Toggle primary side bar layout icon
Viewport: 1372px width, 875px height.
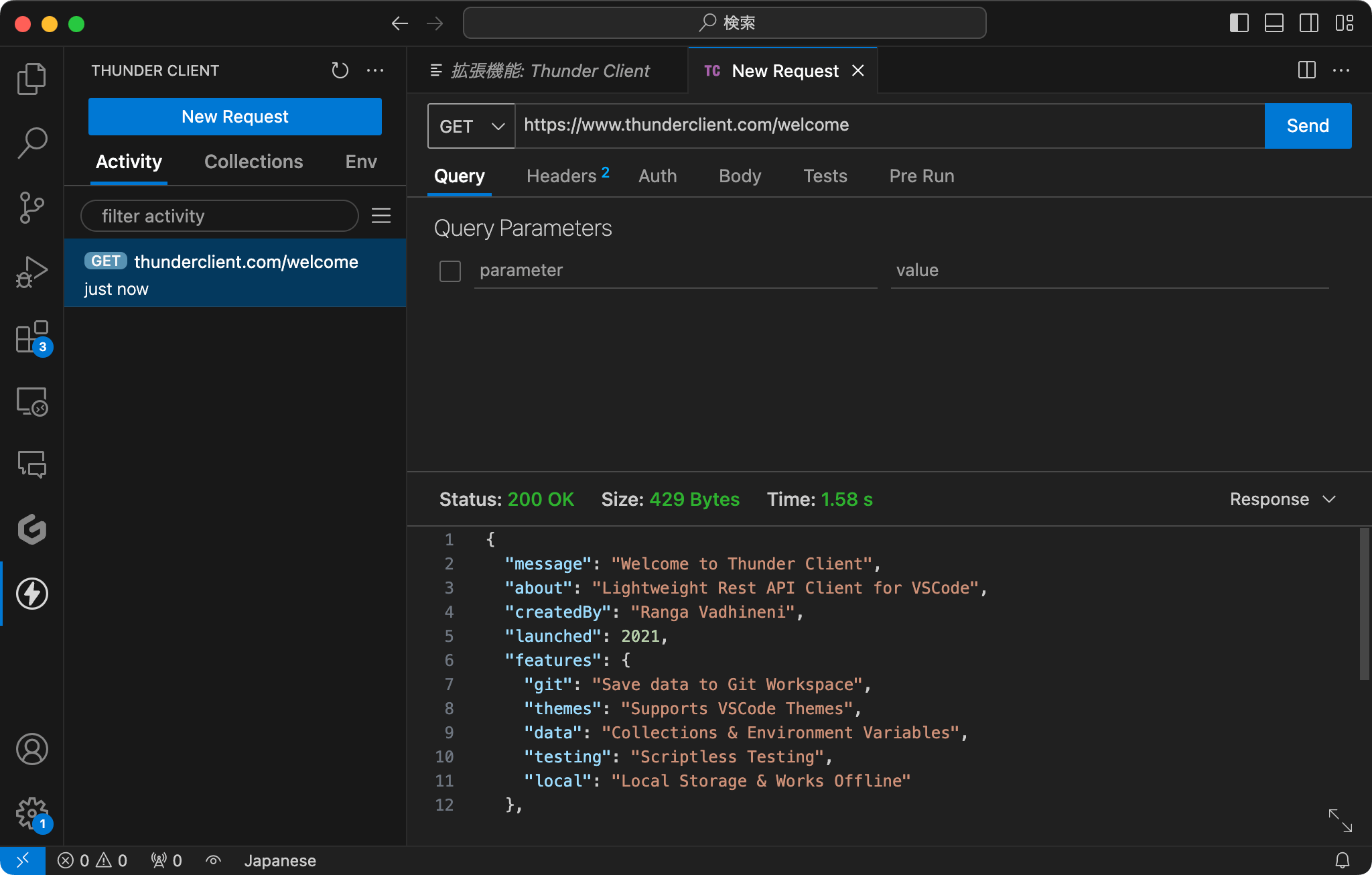point(1239,23)
